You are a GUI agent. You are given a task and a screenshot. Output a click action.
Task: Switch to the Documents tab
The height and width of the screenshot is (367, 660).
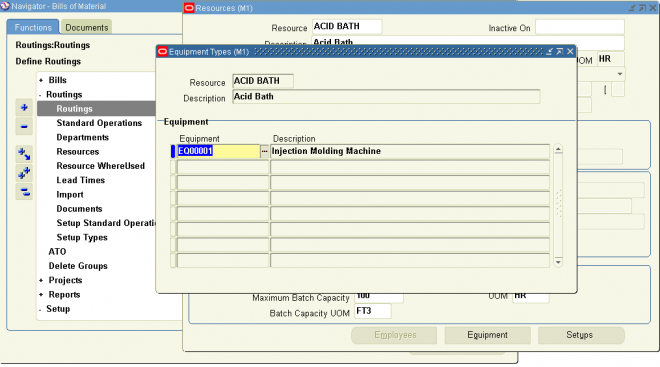point(87,27)
